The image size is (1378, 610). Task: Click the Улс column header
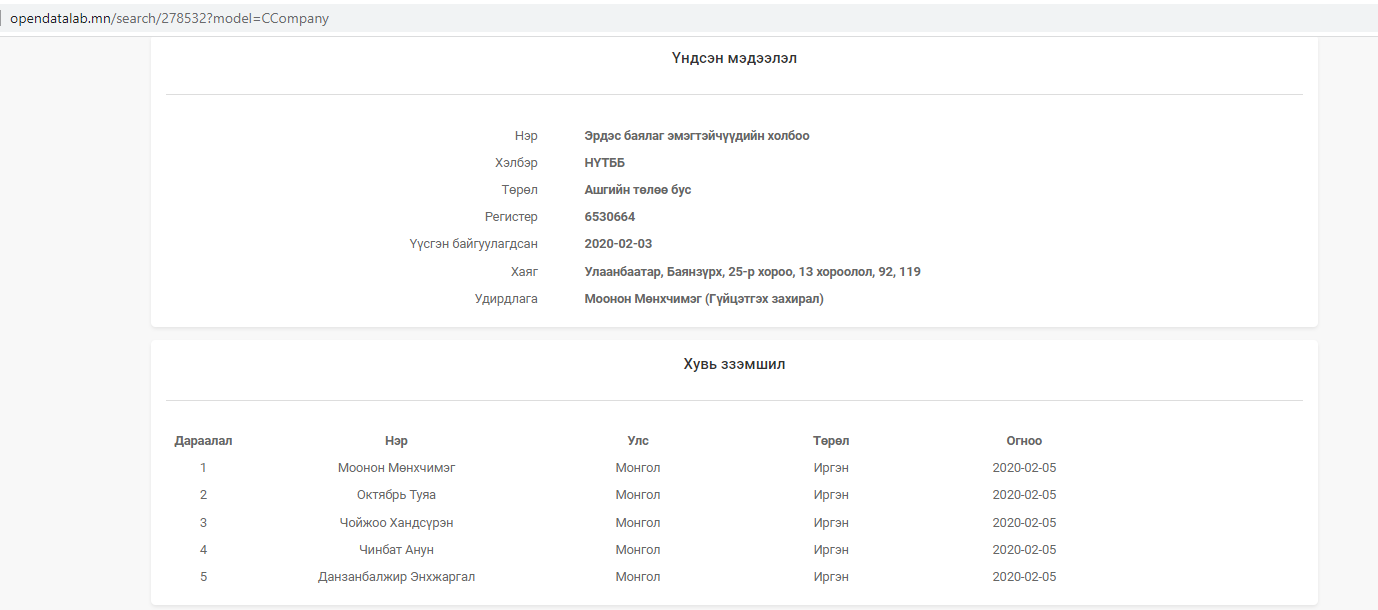(x=638, y=441)
